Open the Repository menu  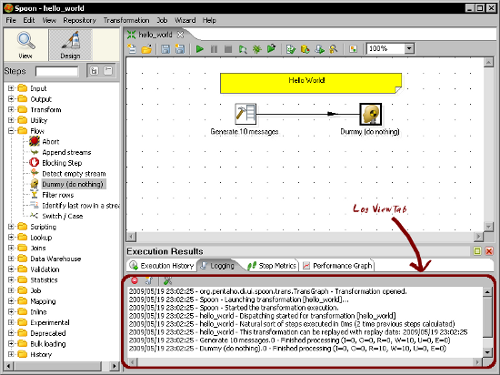tap(80, 21)
